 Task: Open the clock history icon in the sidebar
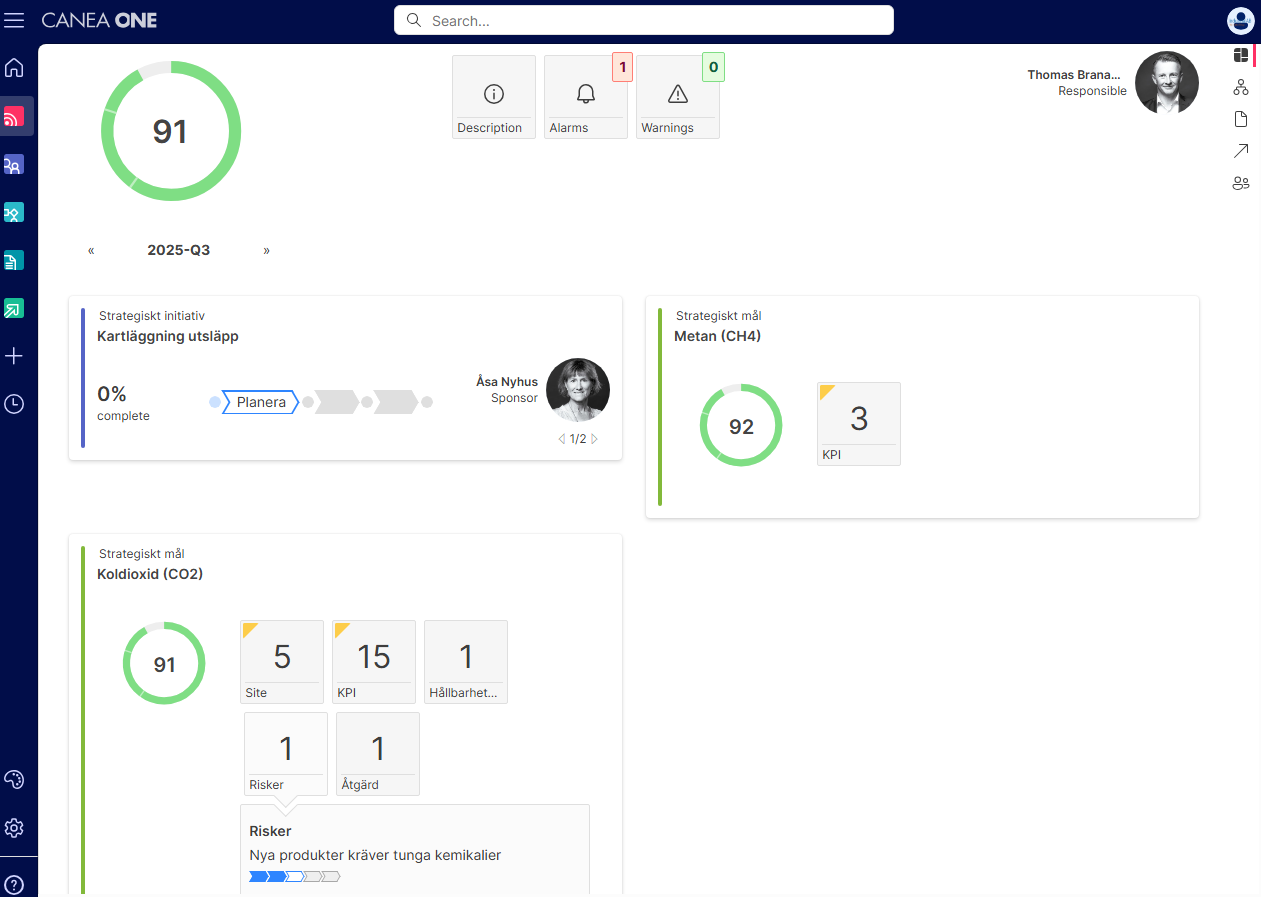(x=14, y=404)
